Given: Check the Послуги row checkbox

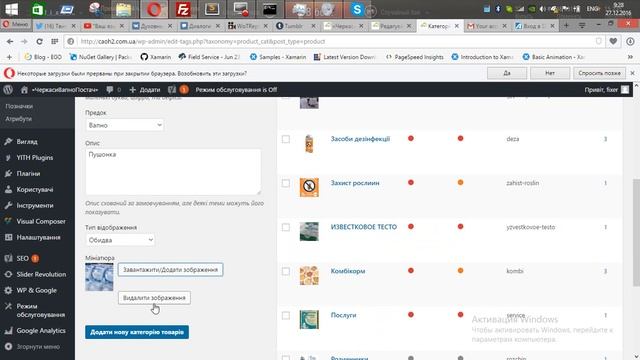Looking at the screenshot, I should 286,316.
